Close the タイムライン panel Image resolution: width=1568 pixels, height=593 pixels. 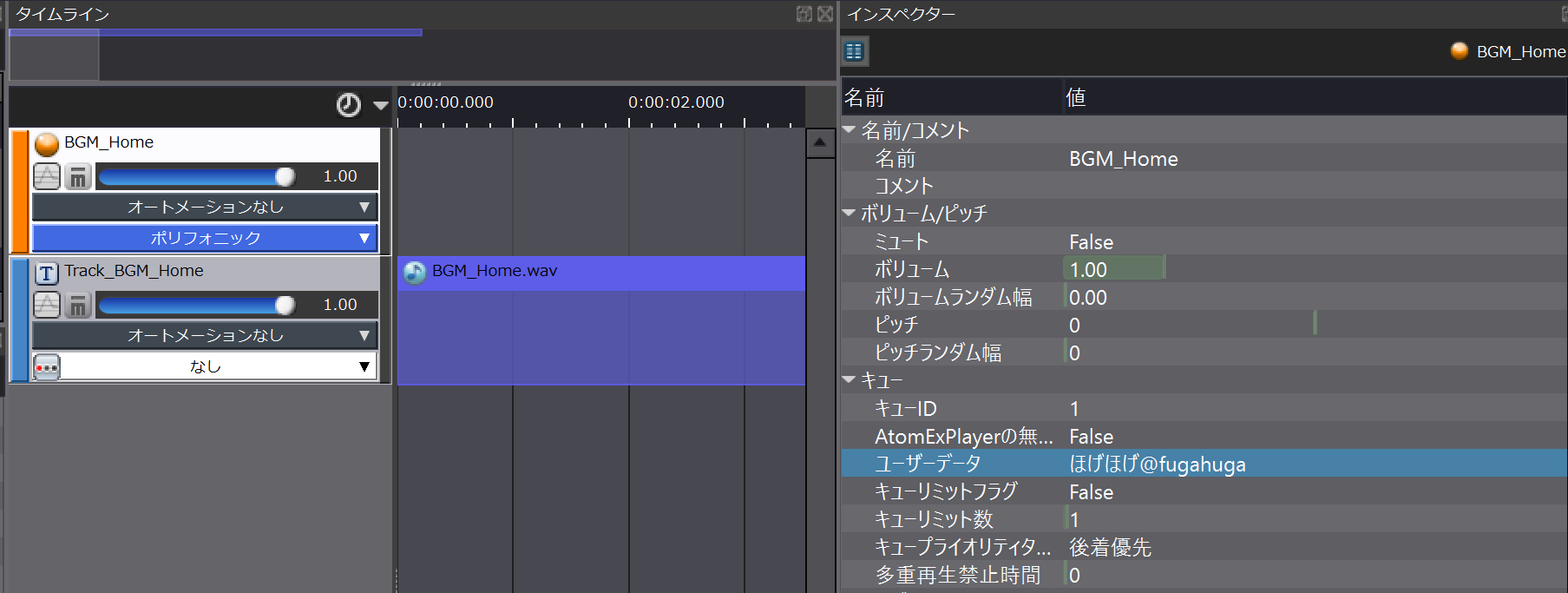click(825, 14)
